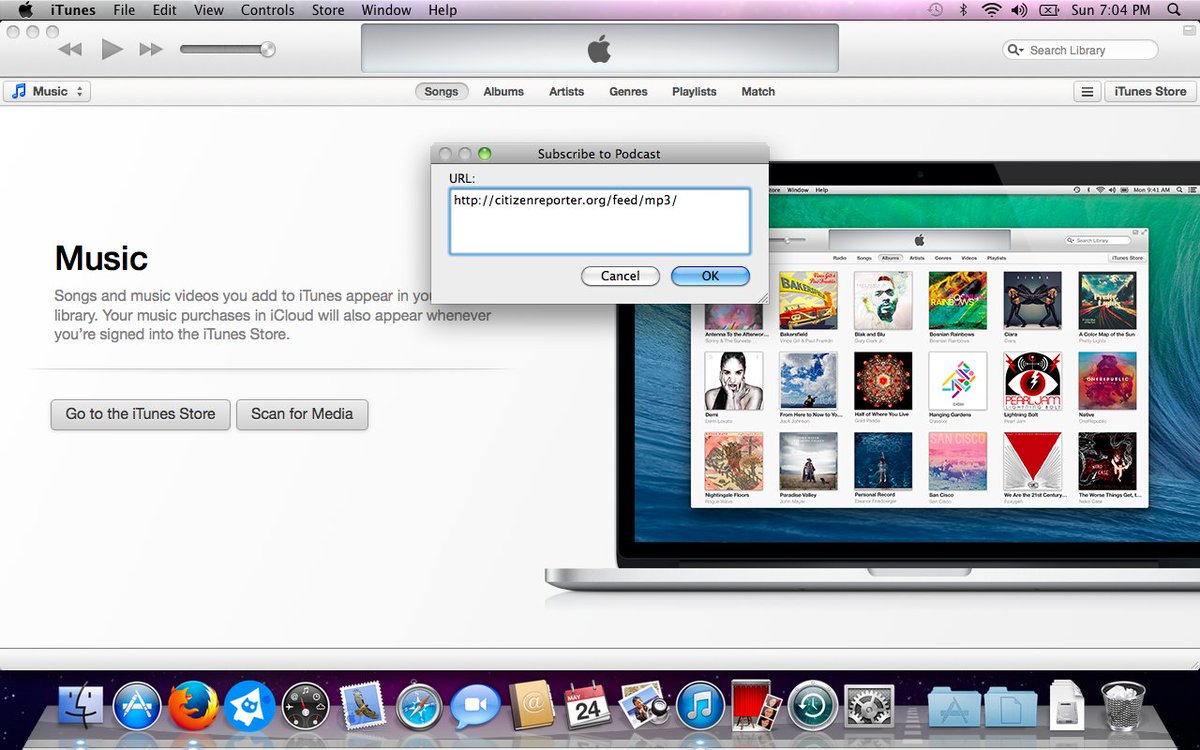Image resolution: width=1200 pixels, height=750 pixels.
Task: Switch to the Playlists tab
Action: [x=694, y=91]
